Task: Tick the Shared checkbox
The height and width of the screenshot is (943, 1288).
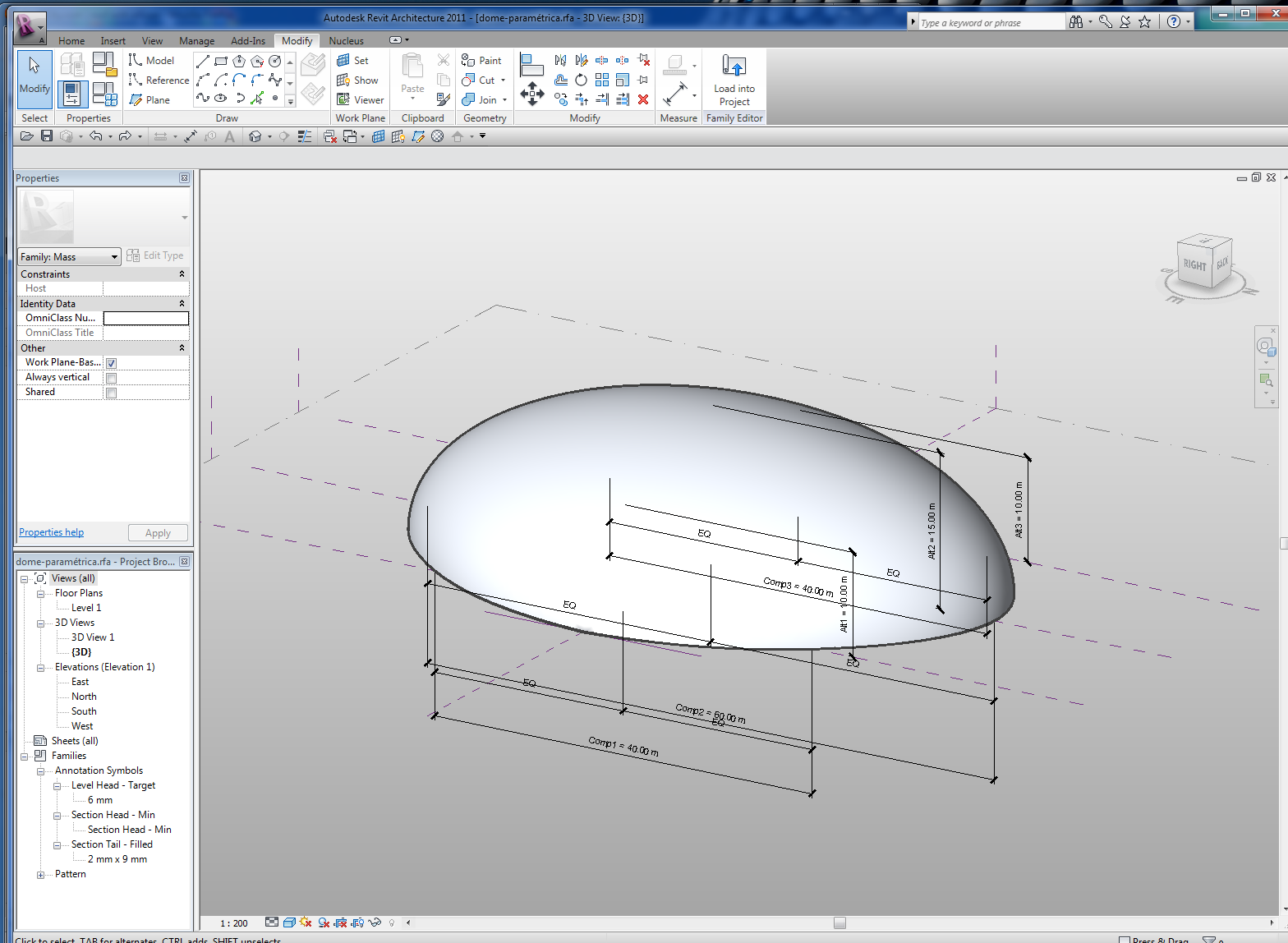Action: pyautogui.click(x=112, y=393)
